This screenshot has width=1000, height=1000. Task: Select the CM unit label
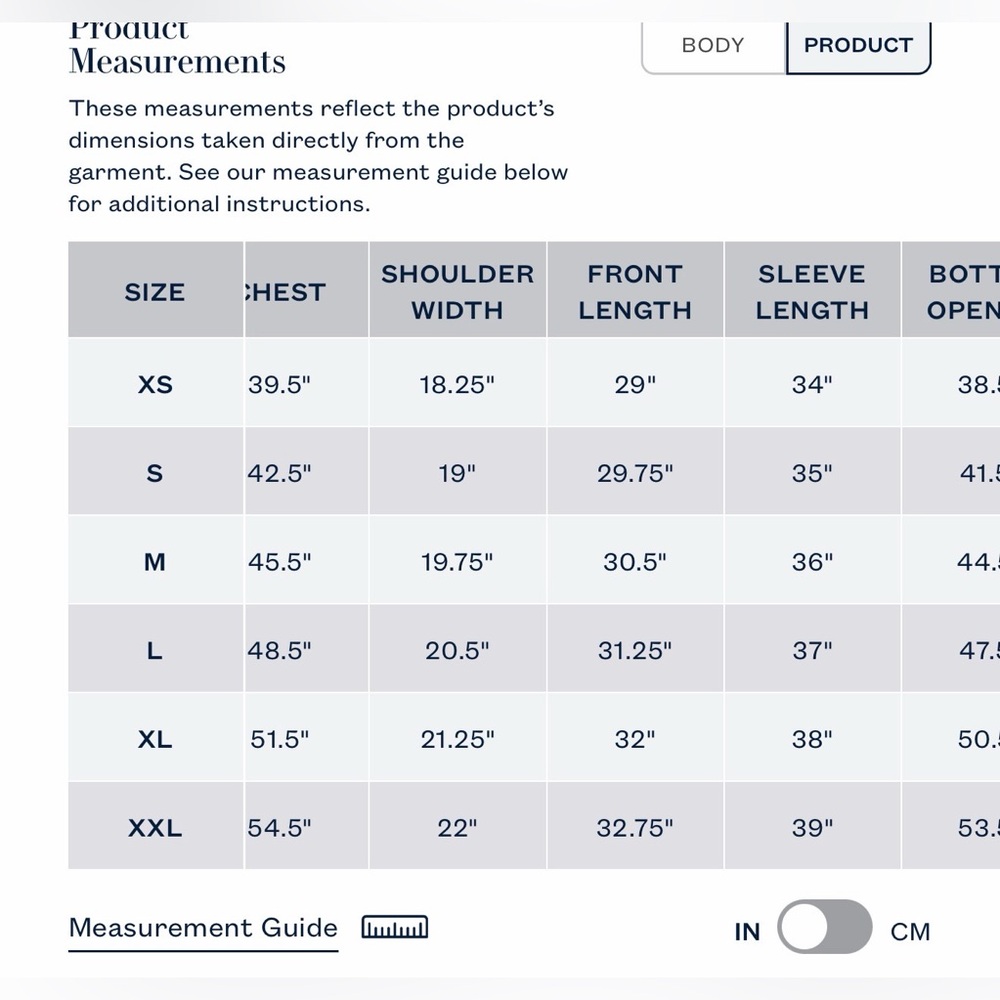tap(910, 932)
